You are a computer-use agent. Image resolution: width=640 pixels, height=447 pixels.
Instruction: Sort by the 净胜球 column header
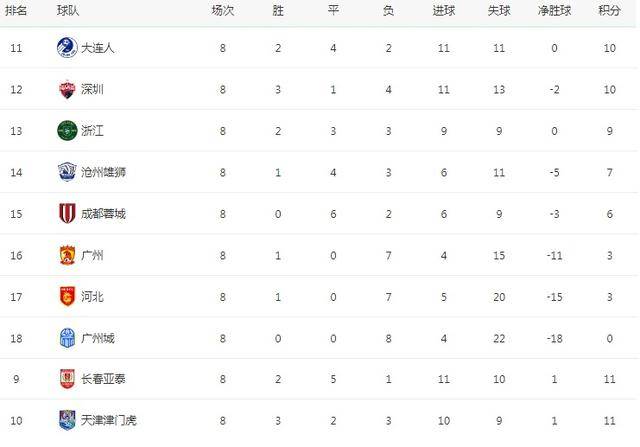tap(554, 11)
